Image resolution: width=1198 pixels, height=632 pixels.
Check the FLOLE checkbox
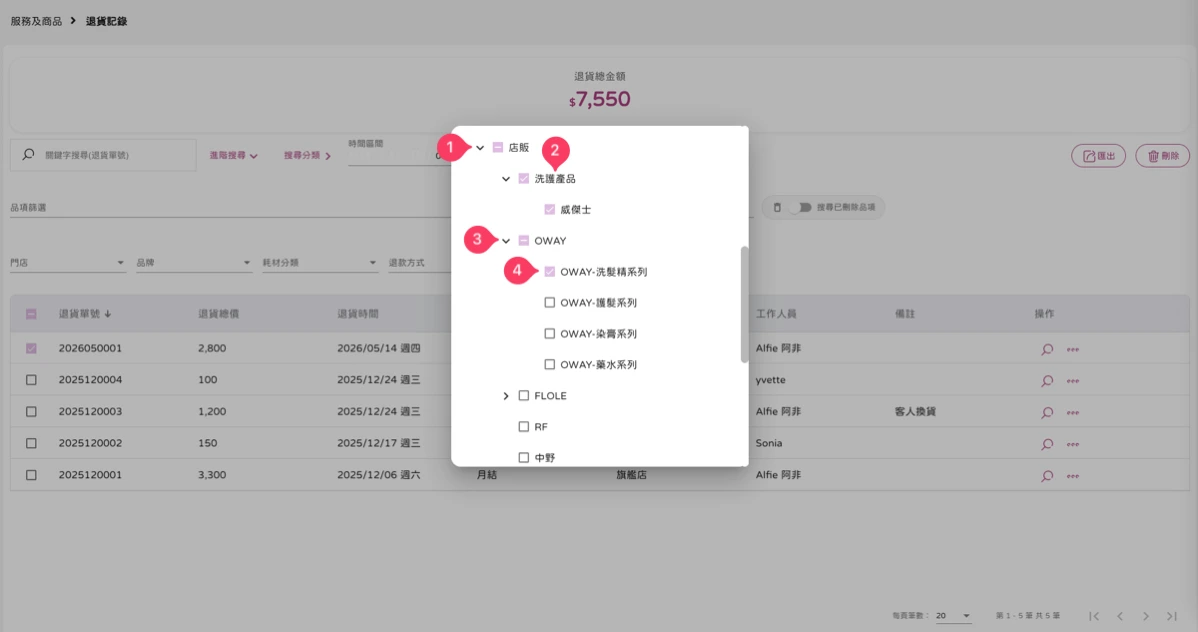[x=523, y=396]
